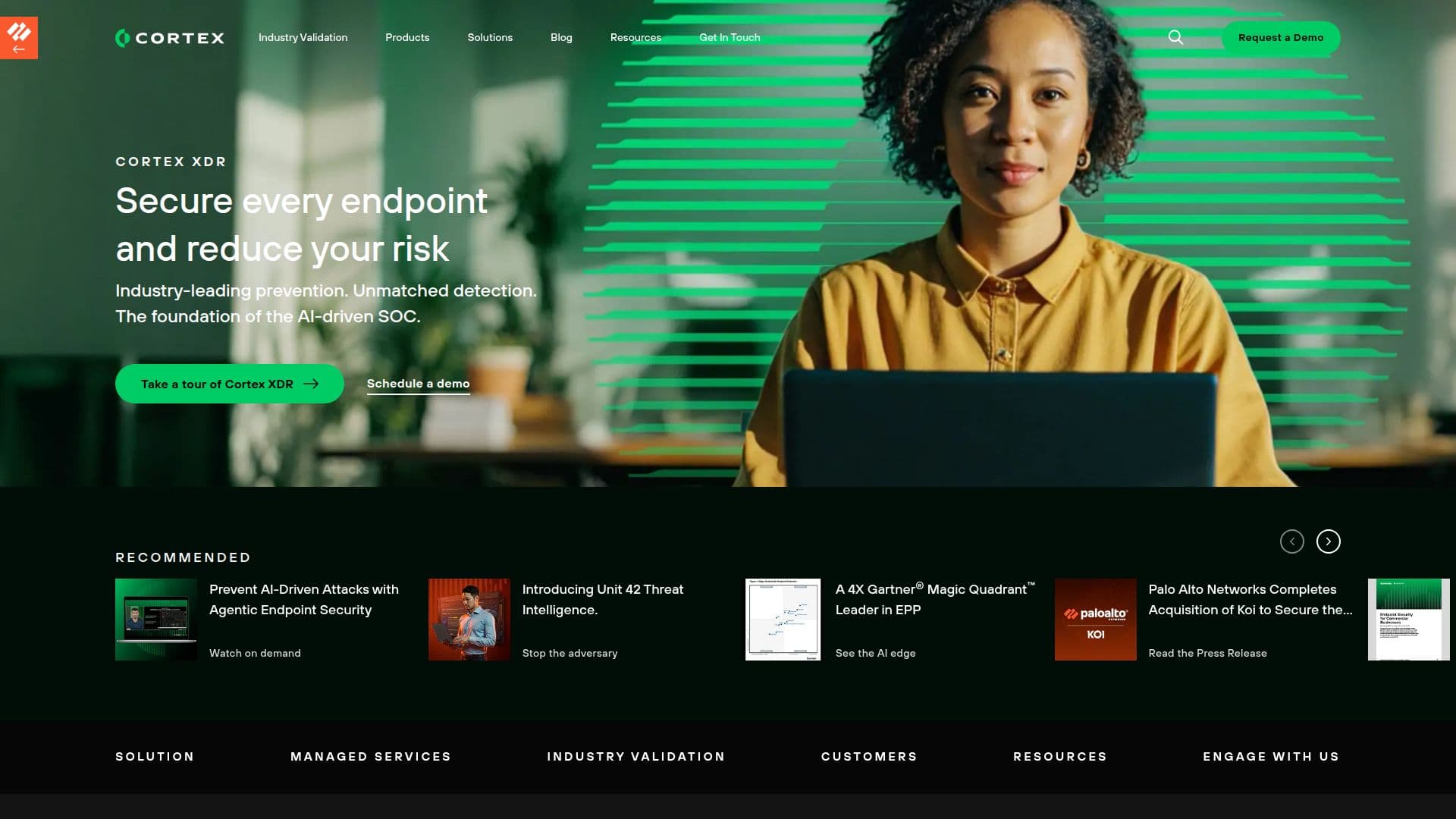Open Solutions menu
The height and width of the screenshot is (819, 1456).
click(490, 37)
